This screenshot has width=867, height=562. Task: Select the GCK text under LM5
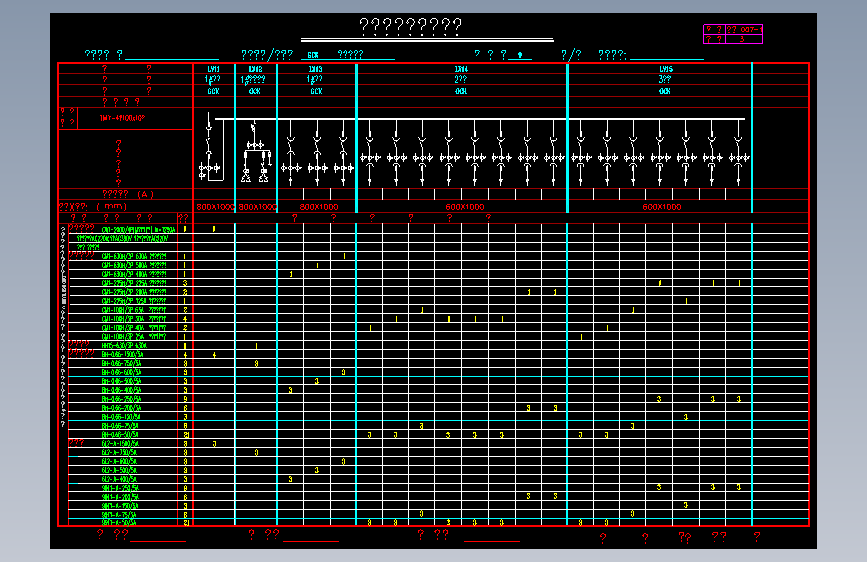click(665, 91)
